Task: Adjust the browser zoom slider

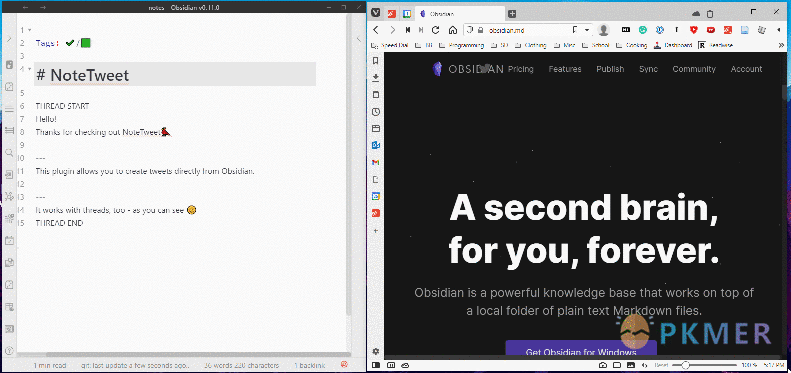Action: click(x=704, y=365)
